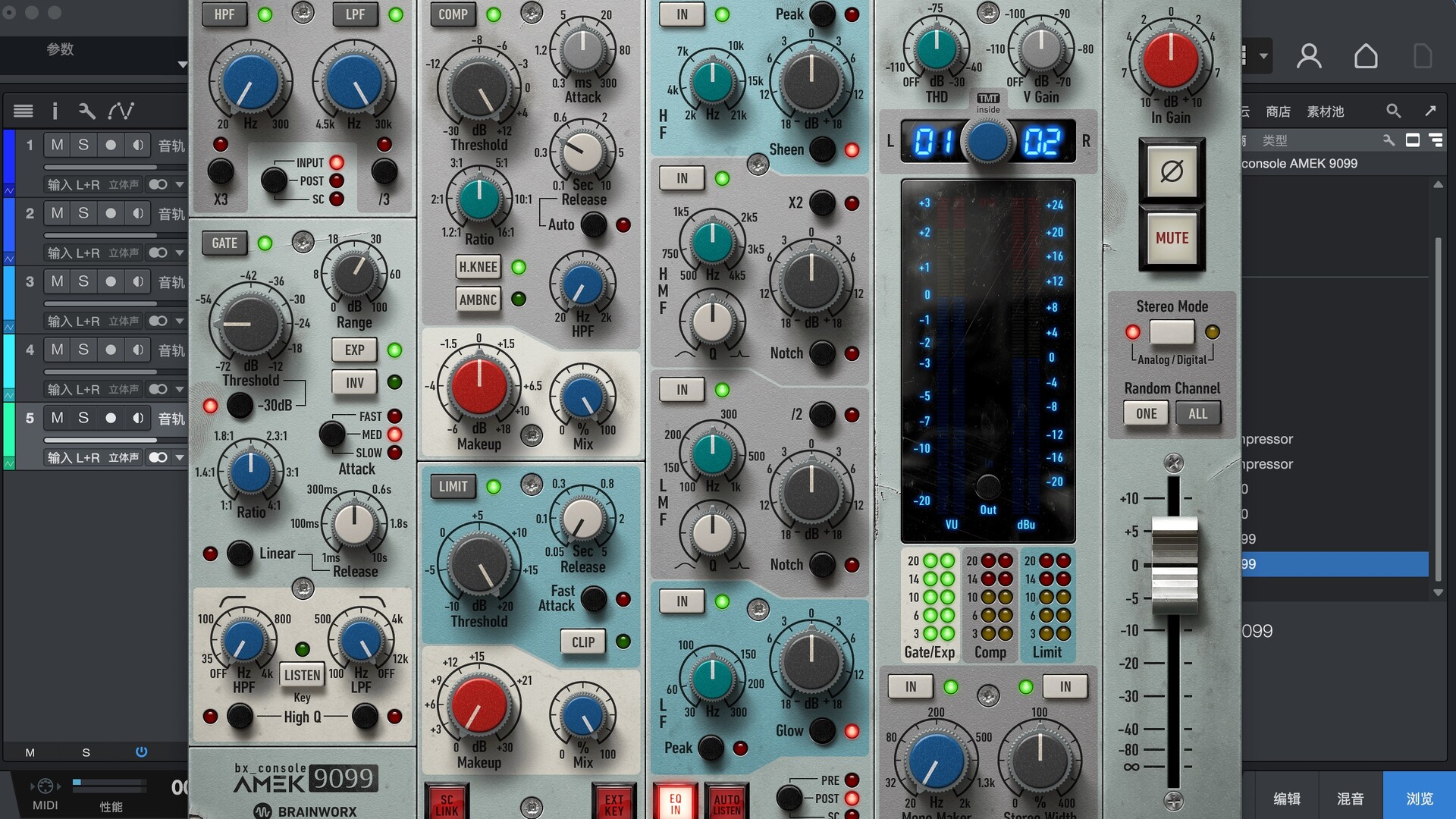This screenshot has width=1456, height=819.
Task: Click the X2 push button in HMF band
Action: click(822, 203)
